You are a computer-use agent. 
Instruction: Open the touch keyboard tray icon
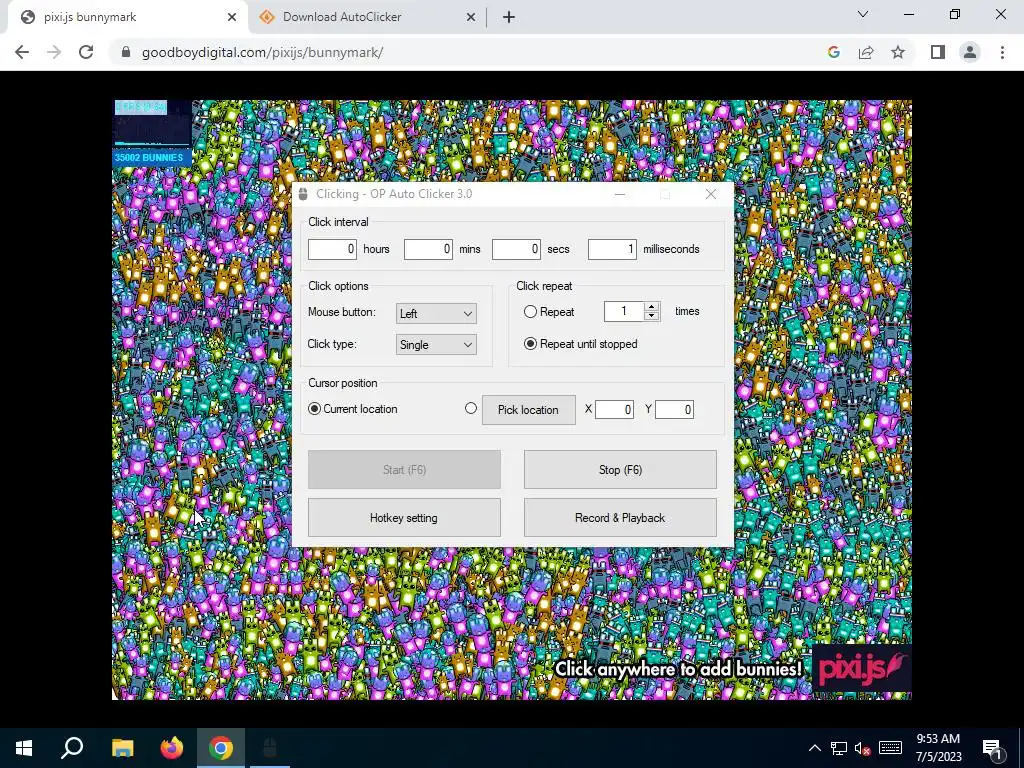click(890, 748)
